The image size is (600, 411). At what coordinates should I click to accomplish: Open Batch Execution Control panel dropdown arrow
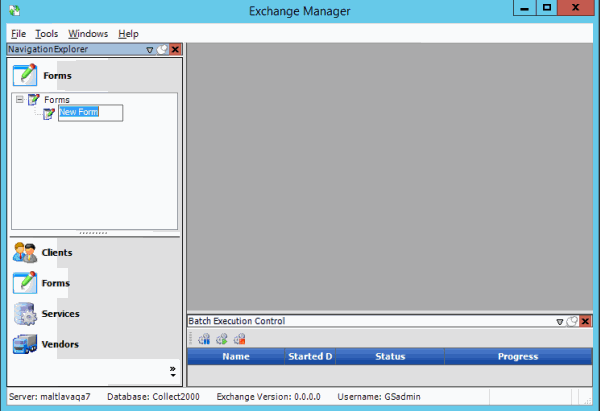(x=559, y=321)
